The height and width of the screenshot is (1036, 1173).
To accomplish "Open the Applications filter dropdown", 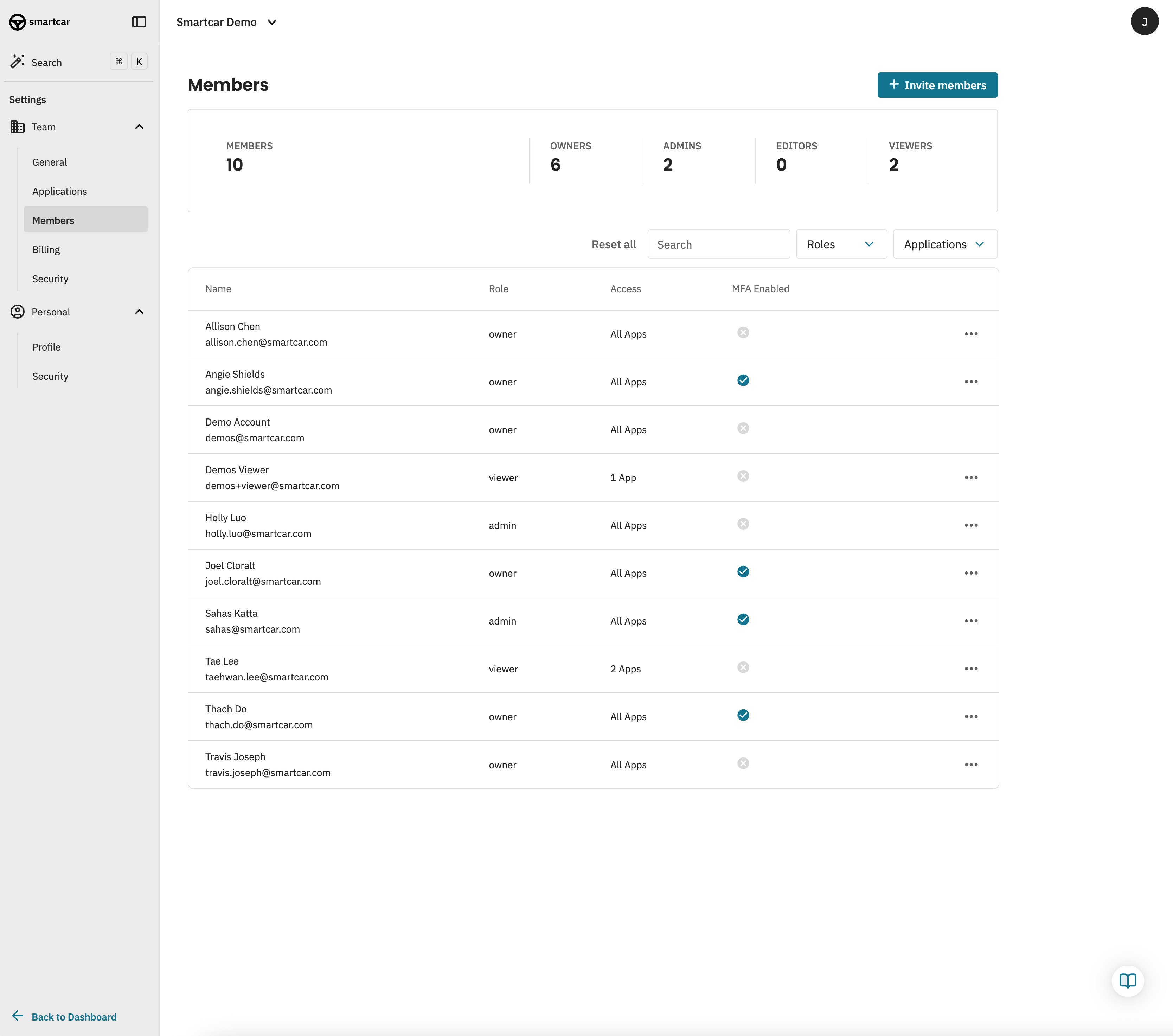I will click(x=945, y=244).
